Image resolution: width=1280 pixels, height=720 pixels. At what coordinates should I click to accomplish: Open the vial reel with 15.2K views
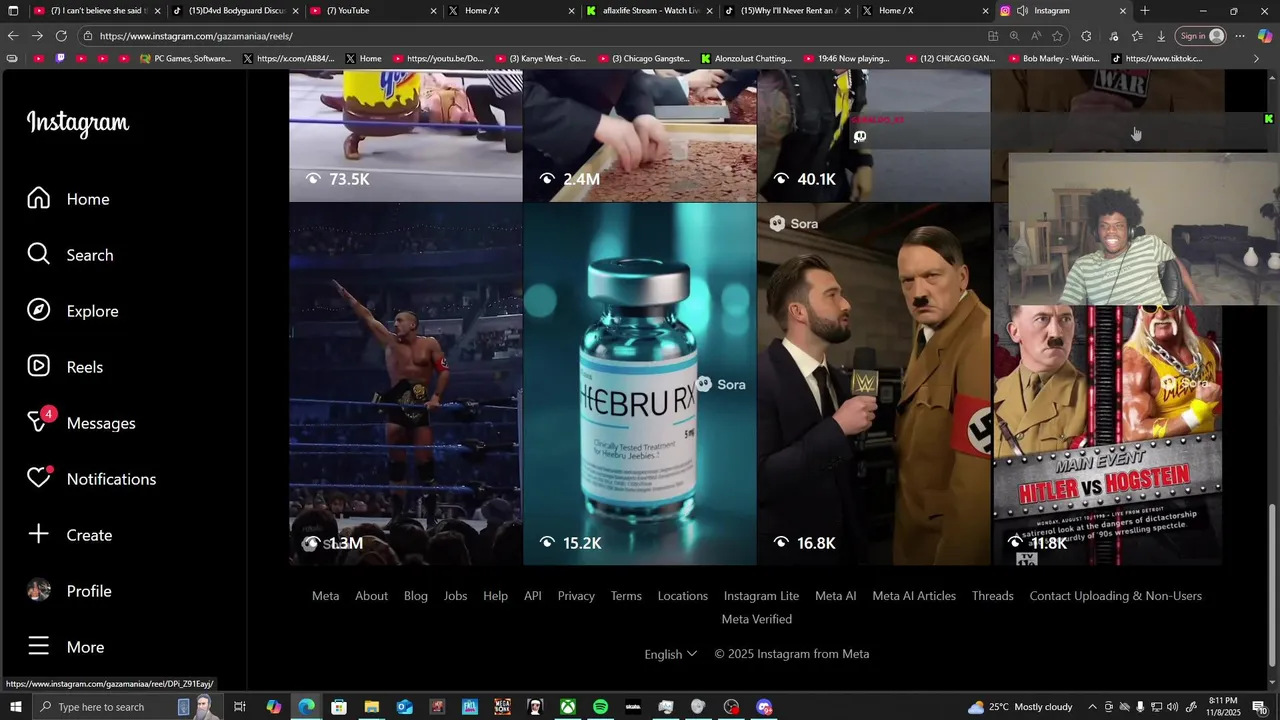[640, 384]
